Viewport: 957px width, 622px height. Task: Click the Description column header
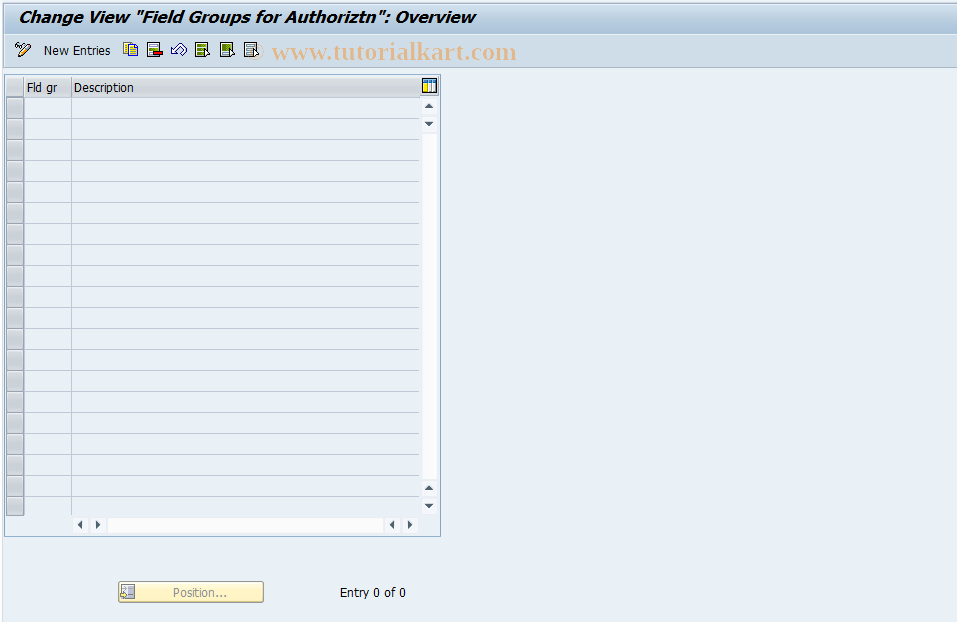point(245,87)
